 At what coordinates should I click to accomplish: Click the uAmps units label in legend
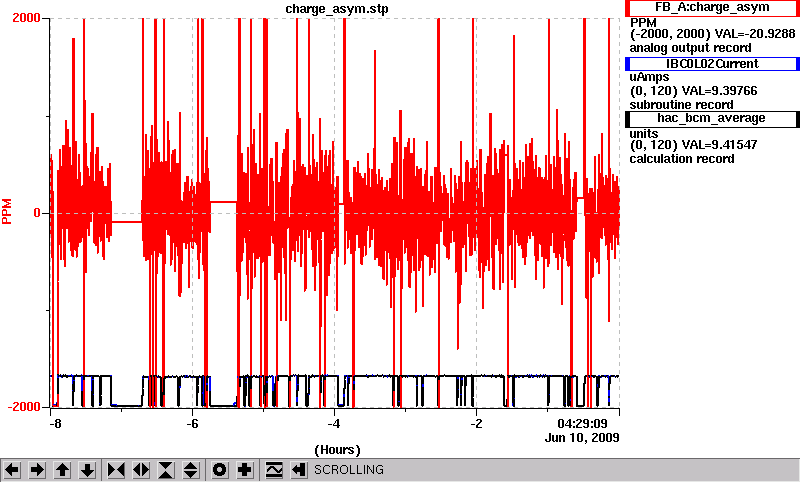(649, 77)
